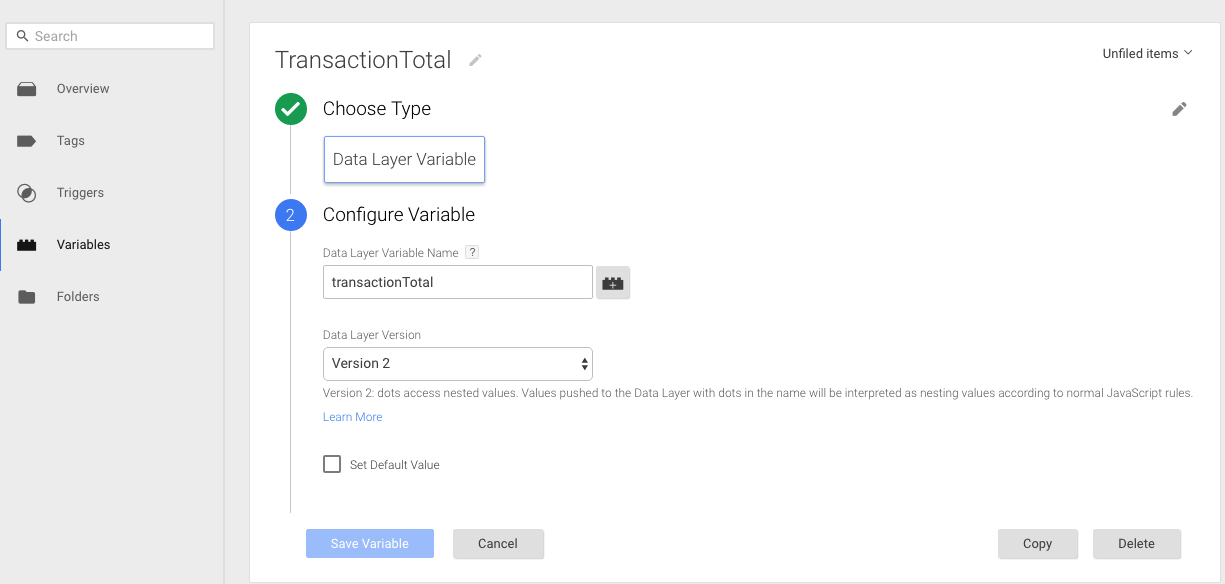Focus the Data Layer Variable Name field

pyautogui.click(x=458, y=282)
